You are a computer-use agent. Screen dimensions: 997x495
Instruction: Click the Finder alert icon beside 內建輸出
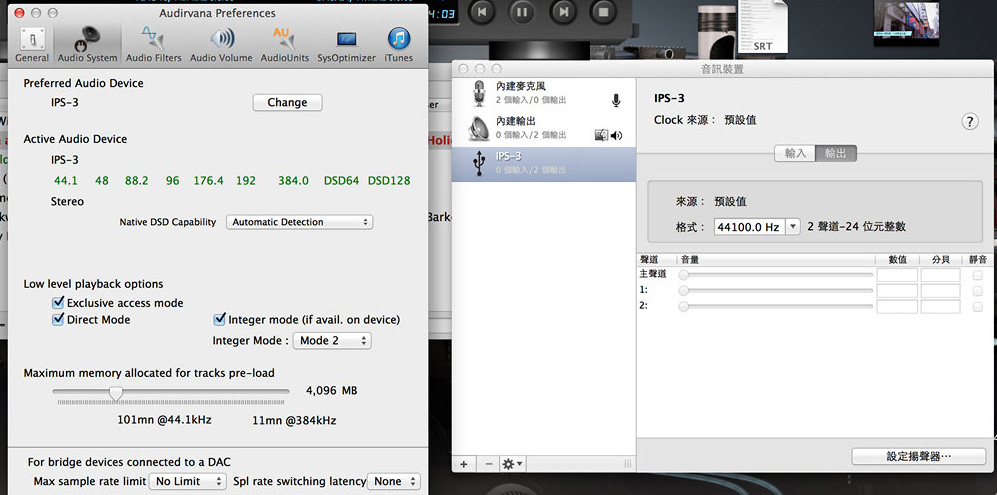(x=601, y=135)
